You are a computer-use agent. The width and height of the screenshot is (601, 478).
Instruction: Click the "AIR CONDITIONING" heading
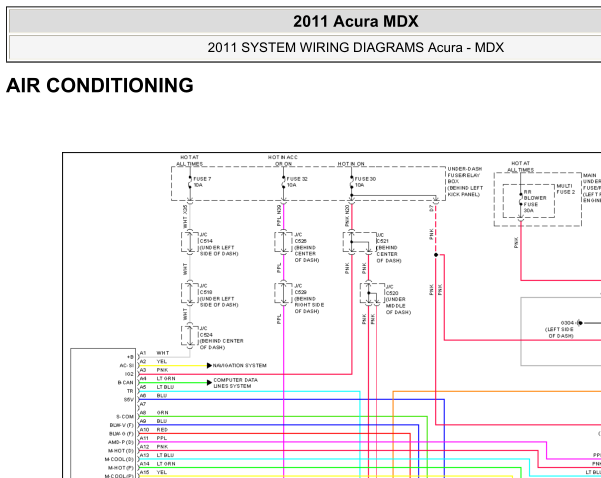100,85
